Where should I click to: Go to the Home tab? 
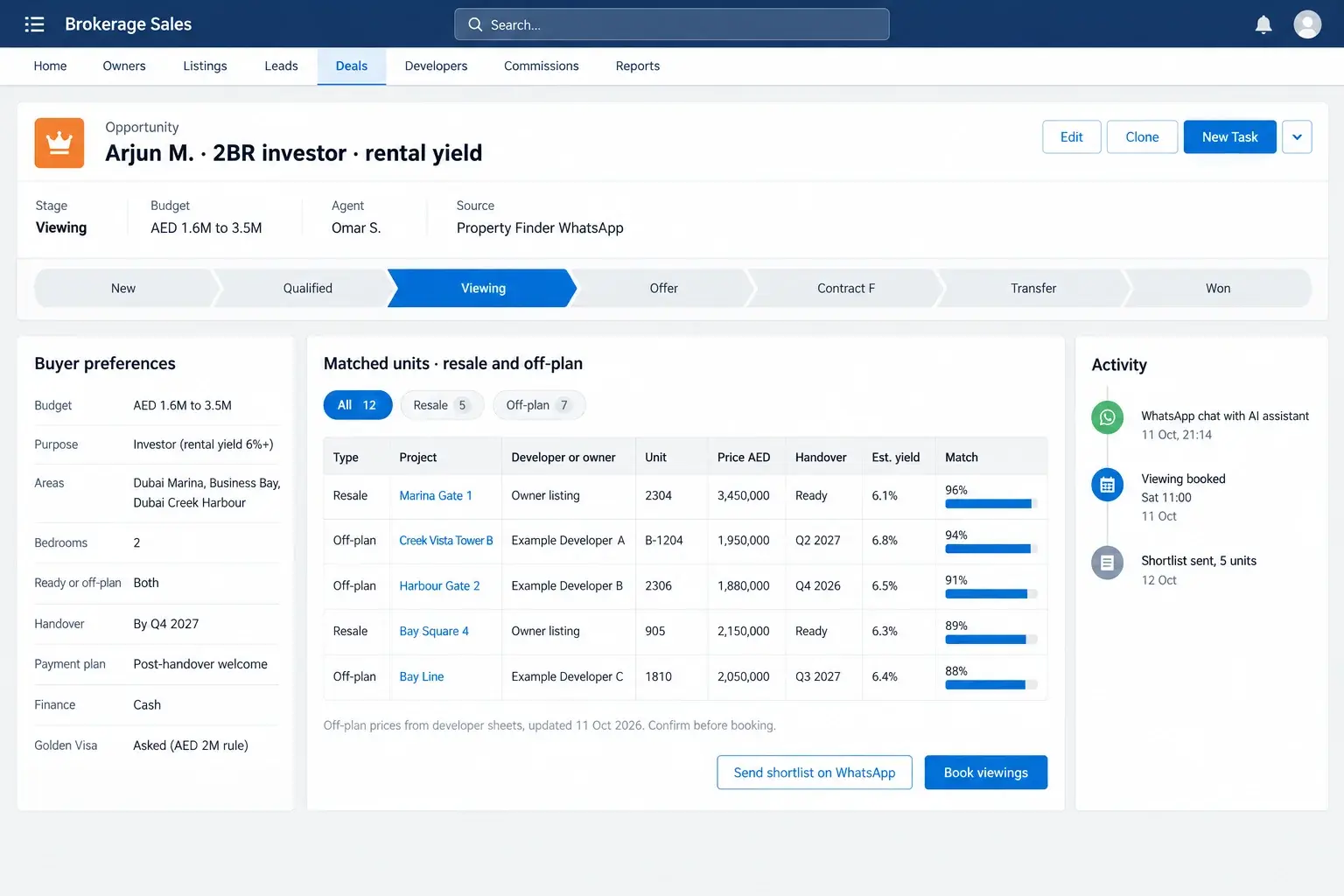coord(50,66)
